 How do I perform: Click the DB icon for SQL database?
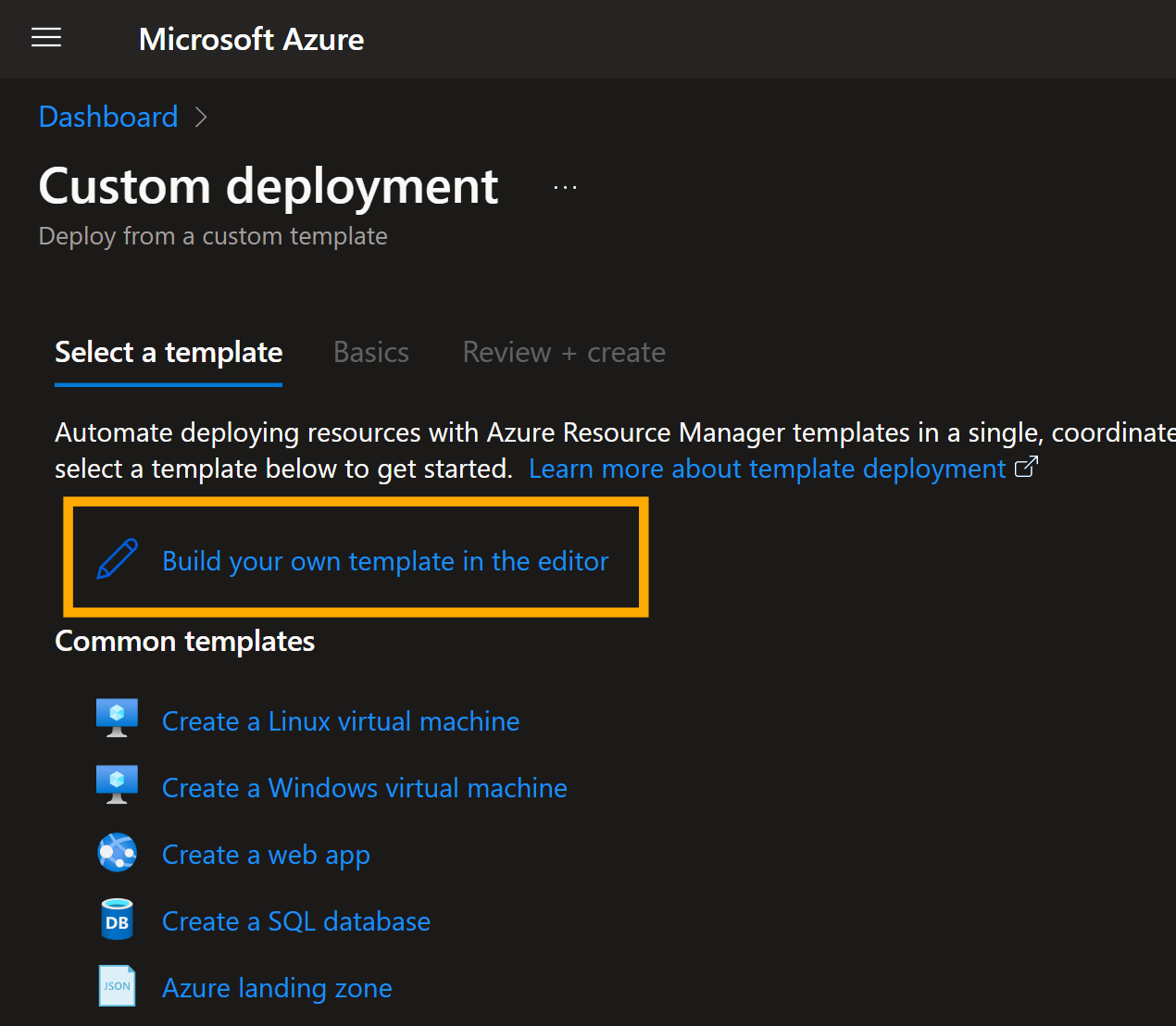coord(117,919)
